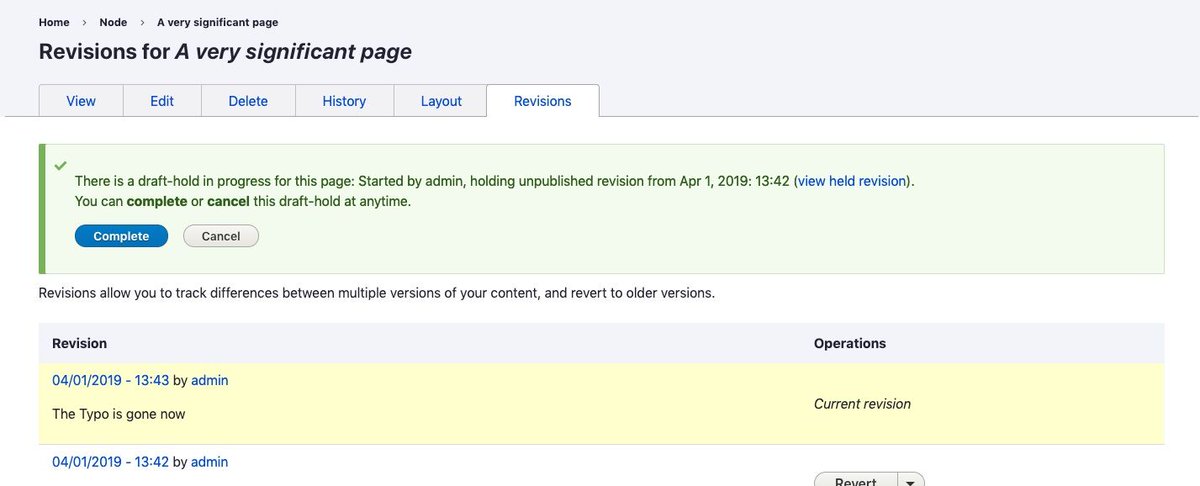Open the Home breadcrumb link
Viewport: 1200px width, 486px height.
pos(54,22)
